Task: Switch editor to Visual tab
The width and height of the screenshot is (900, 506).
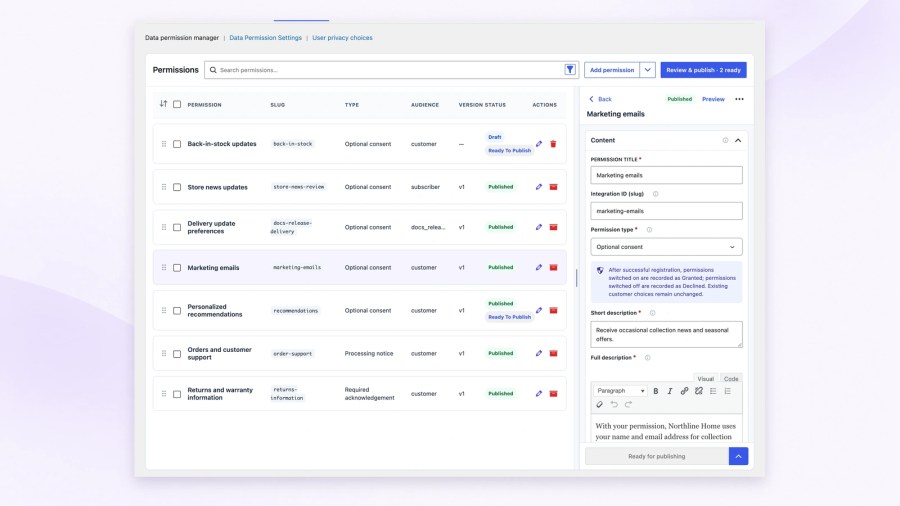Action: pos(705,379)
